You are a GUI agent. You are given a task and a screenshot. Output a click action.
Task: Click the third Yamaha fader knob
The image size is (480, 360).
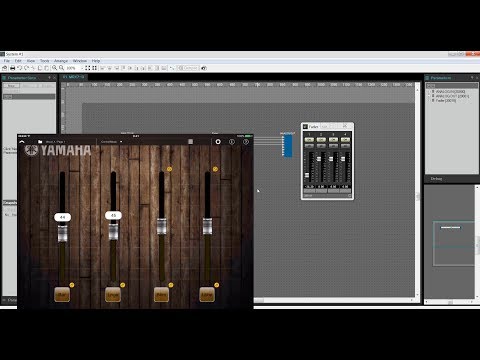click(x=162, y=226)
